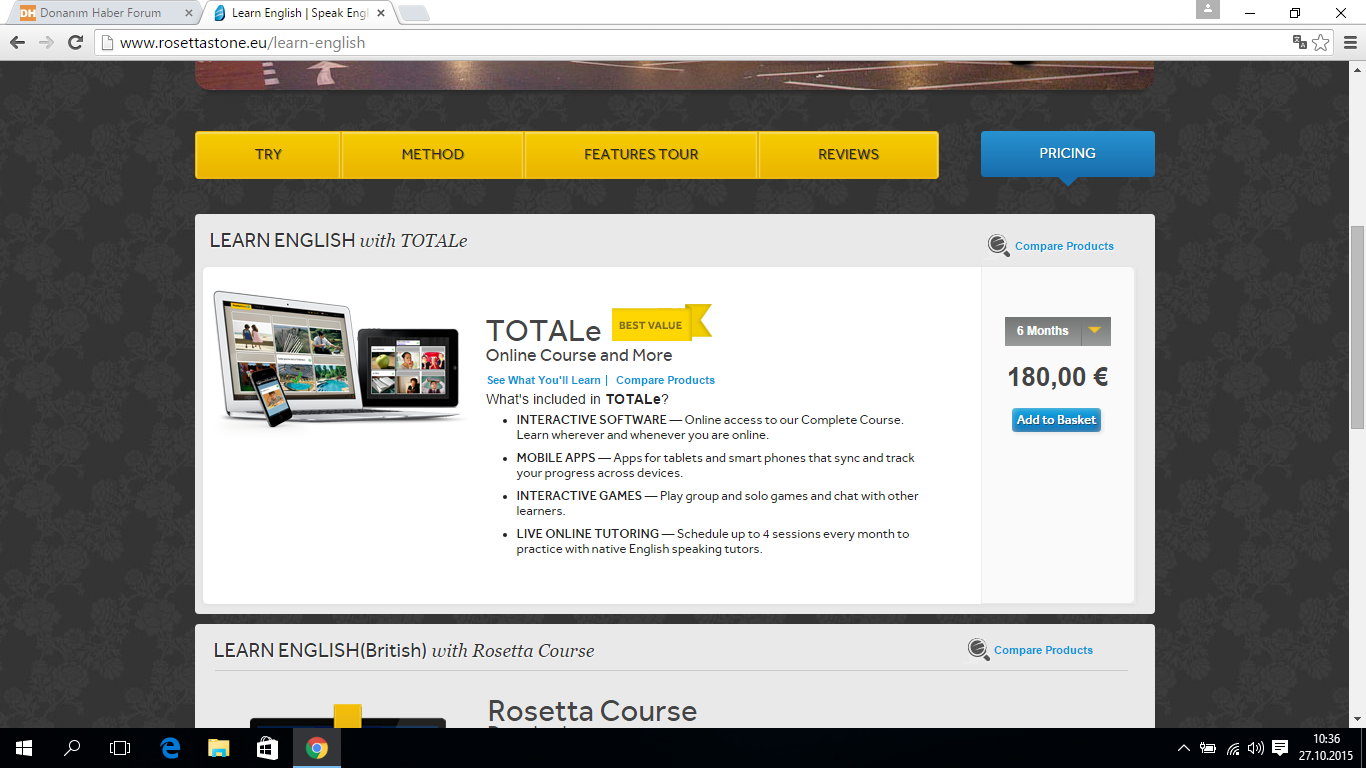Click the LIVE ONLINE TUTORING bullet text
1366x768 pixels.
click(713, 541)
